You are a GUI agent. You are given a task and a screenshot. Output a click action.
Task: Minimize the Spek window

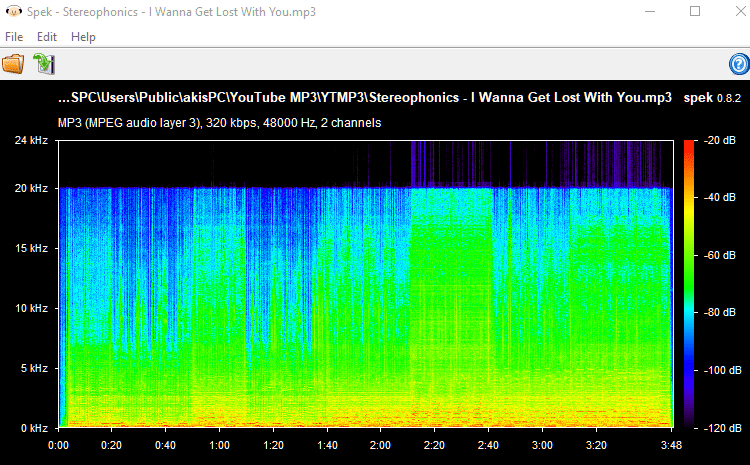(x=647, y=12)
